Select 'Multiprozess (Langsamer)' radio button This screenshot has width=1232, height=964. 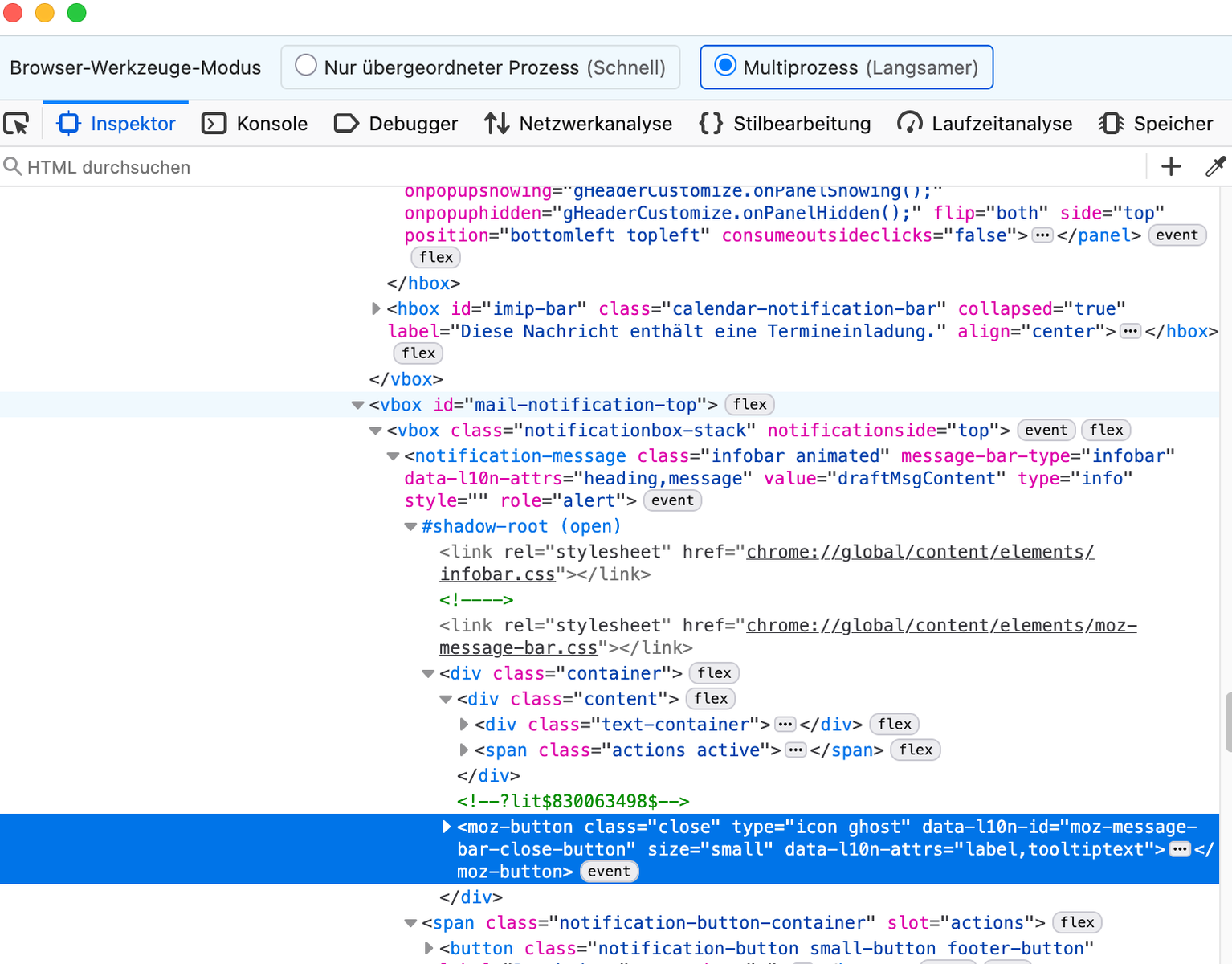click(725, 66)
